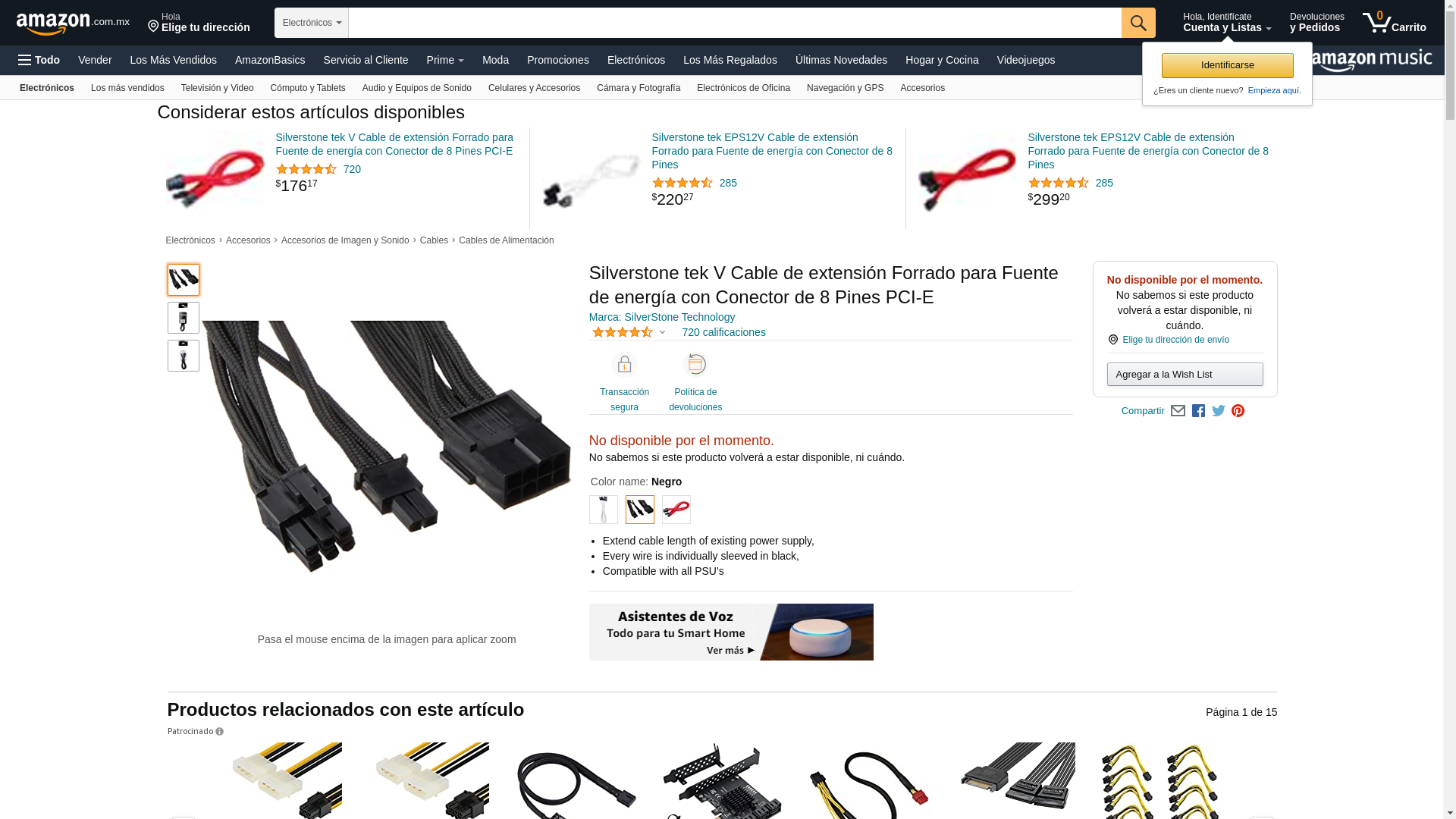This screenshot has height=819, width=1456.
Task: Share product on Pinterest icon
Action: coord(1238,411)
